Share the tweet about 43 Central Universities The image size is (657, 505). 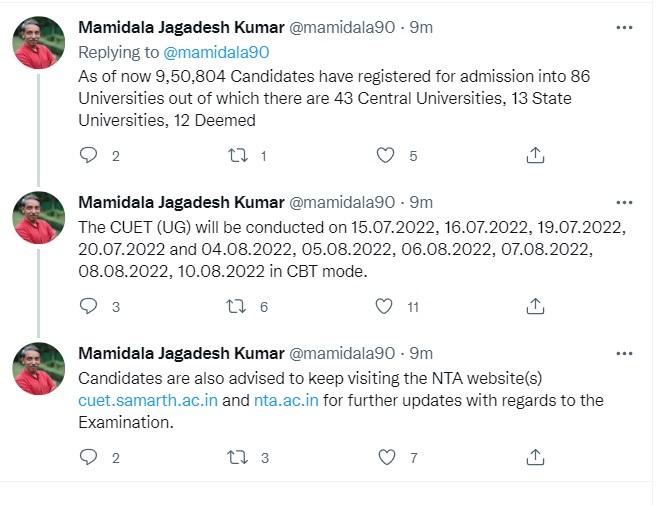pos(534,155)
